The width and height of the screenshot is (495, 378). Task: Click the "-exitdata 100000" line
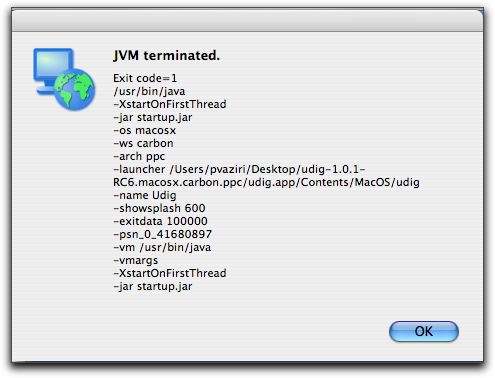pos(160,221)
